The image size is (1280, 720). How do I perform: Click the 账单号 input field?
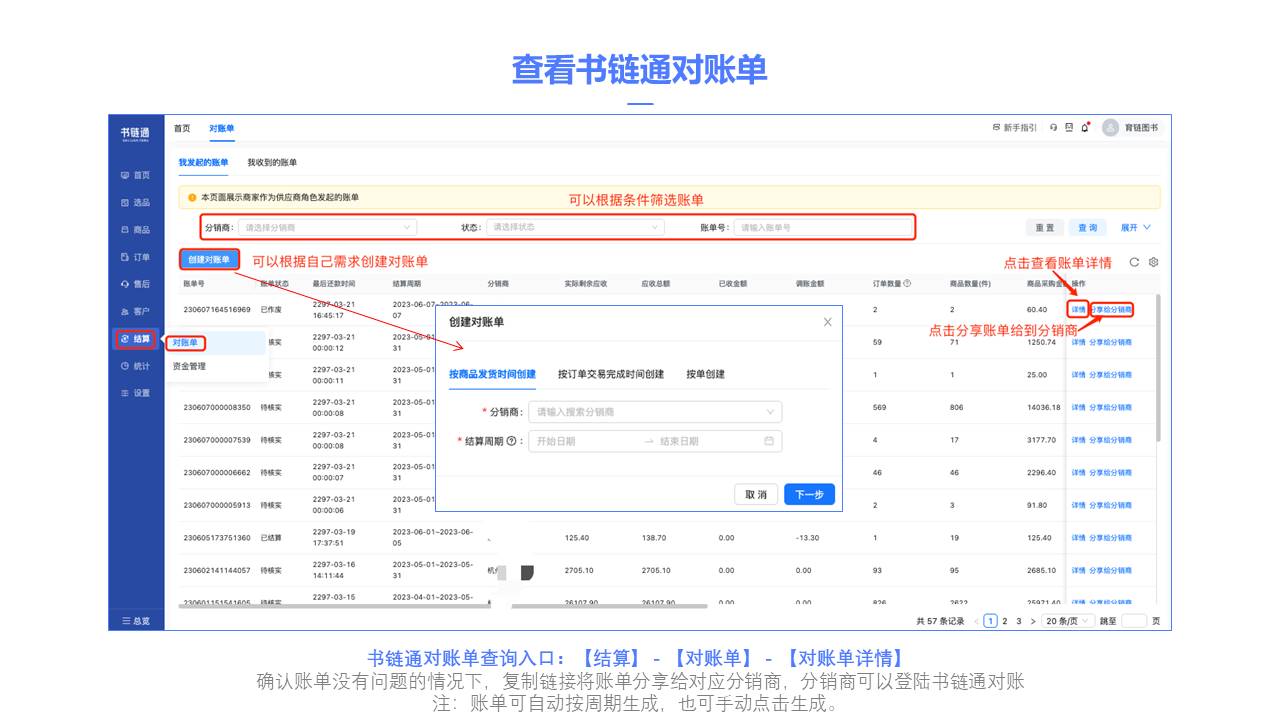pos(823,227)
